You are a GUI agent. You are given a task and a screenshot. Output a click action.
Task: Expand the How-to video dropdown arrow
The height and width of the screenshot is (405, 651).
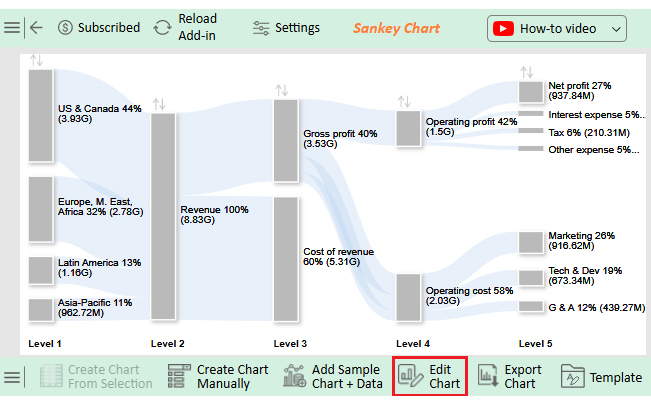(617, 29)
